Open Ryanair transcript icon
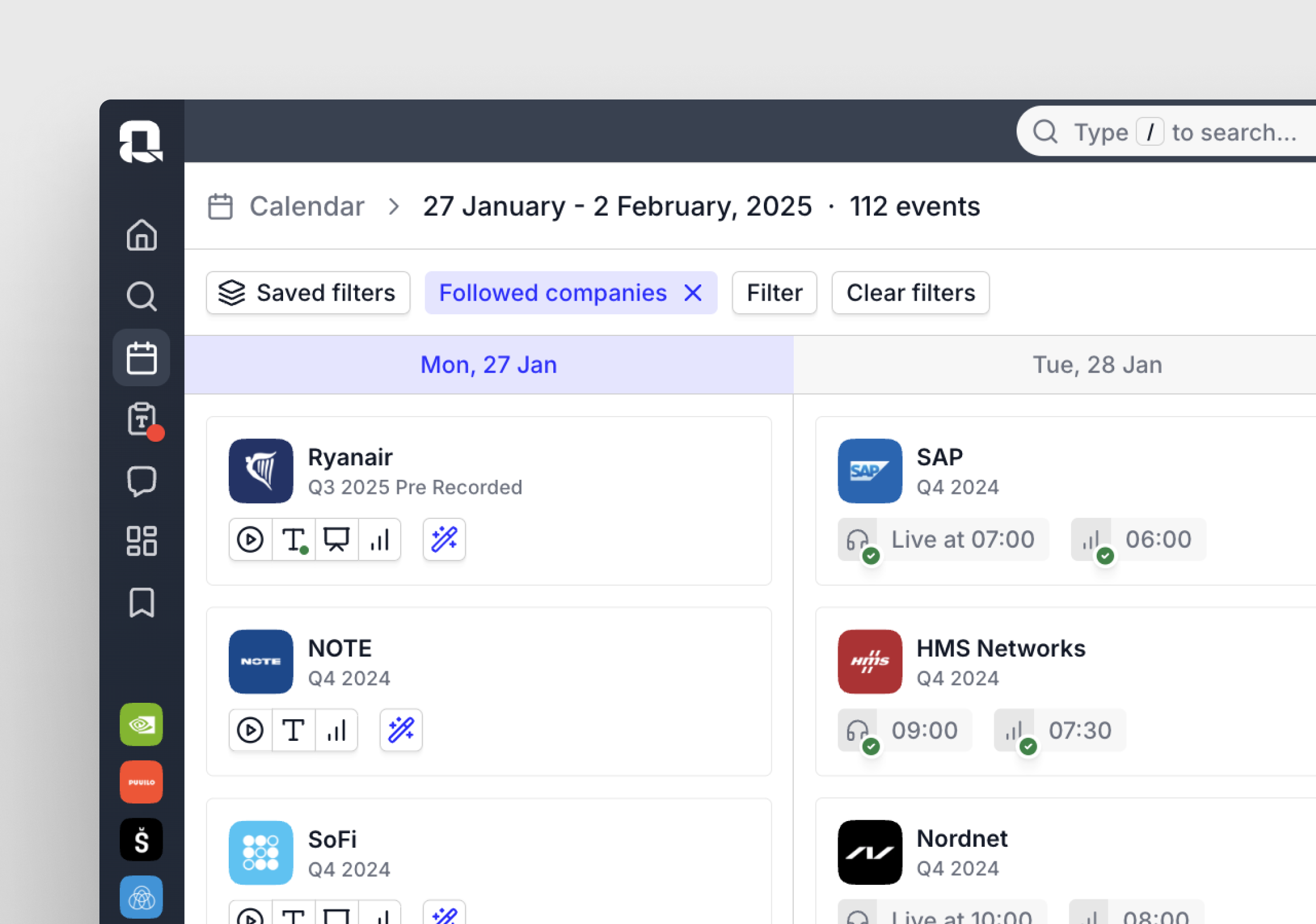Viewport: 1316px width, 924px height. 294,540
